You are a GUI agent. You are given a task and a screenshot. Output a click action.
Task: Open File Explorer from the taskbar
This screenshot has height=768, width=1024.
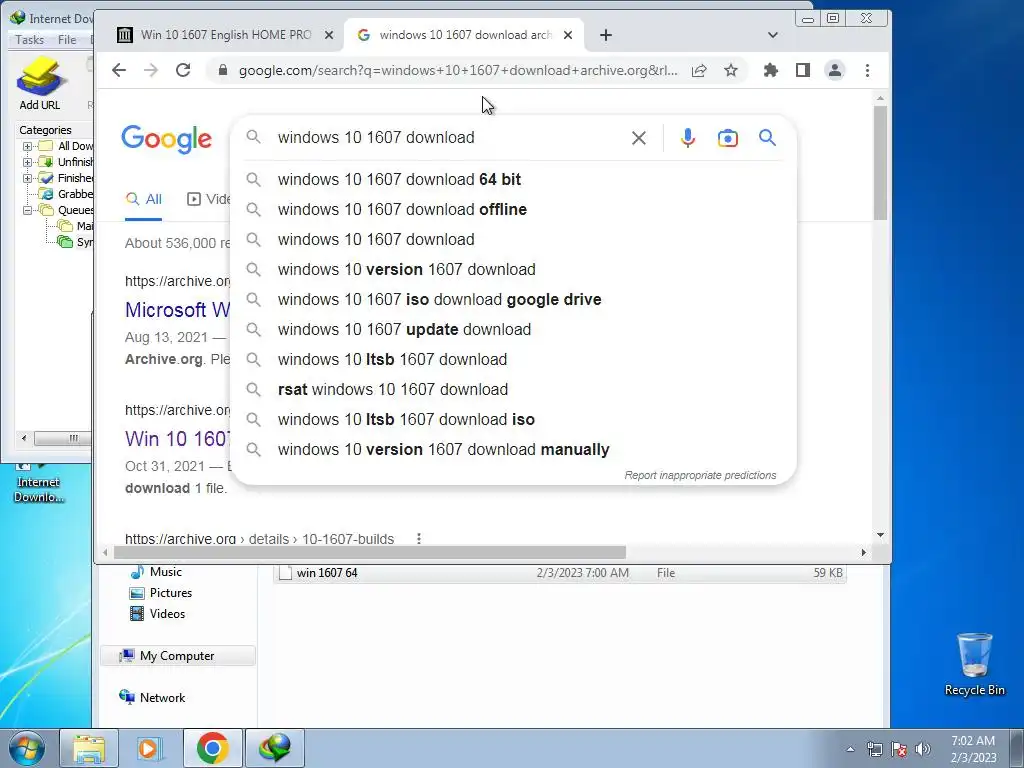point(89,748)
